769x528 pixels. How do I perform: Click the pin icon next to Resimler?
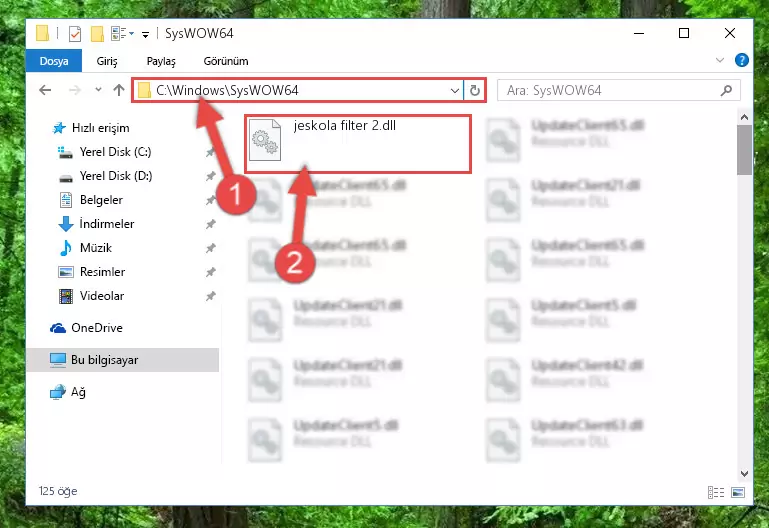click(210, 272)
